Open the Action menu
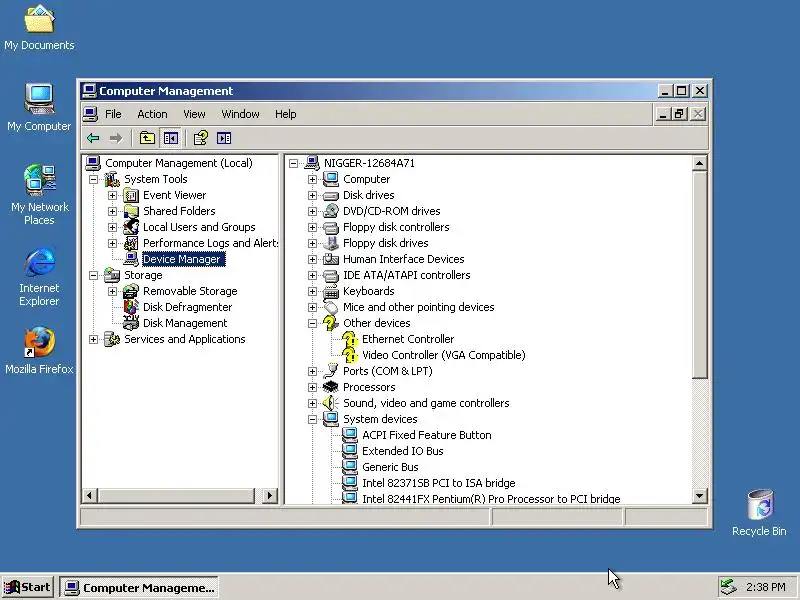The height and width of the screenshot is (600, 800). pos(152,114)
